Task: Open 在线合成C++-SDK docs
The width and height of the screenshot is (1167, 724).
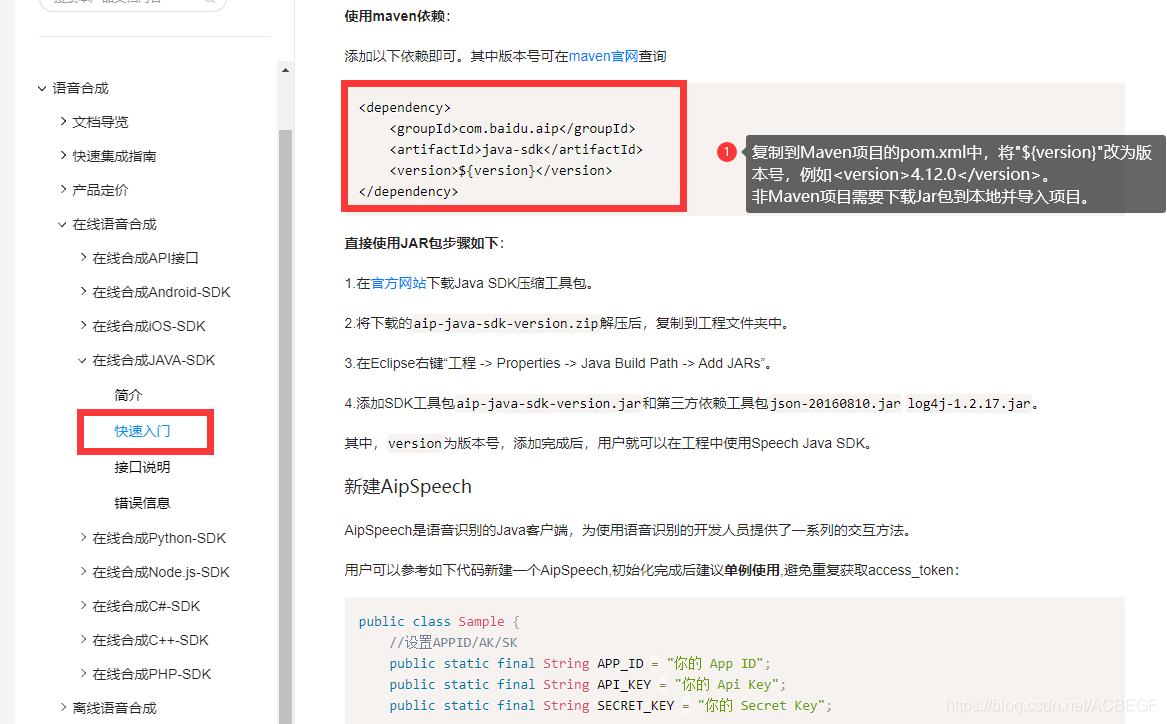Action: 150,641
